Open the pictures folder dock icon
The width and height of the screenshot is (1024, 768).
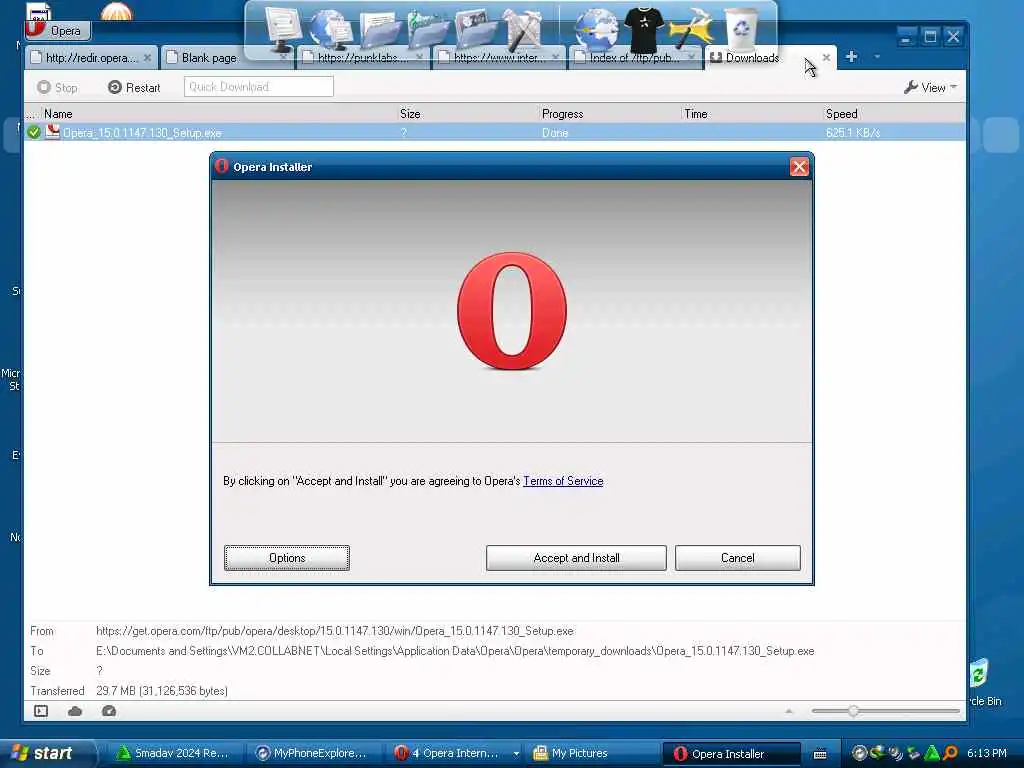pyautogui.click(x=476, y=30)
